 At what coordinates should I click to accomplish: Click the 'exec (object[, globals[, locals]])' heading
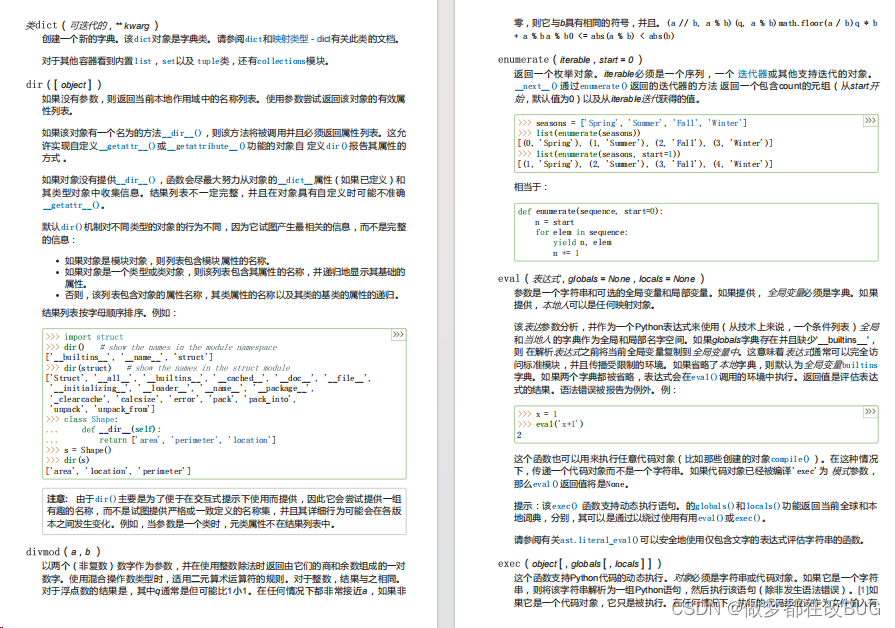(x=579, y=563)
